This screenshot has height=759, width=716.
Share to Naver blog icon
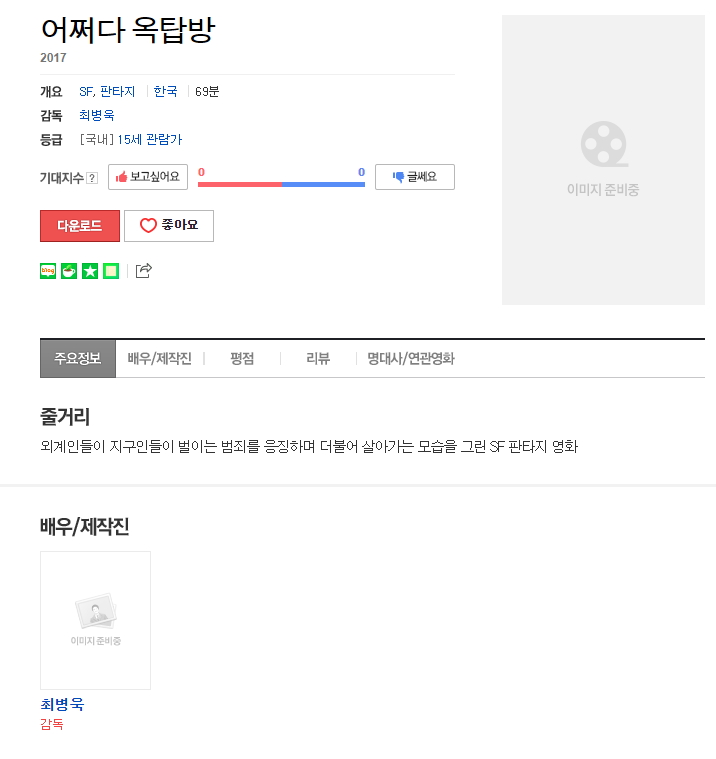[x=48, y=271]
